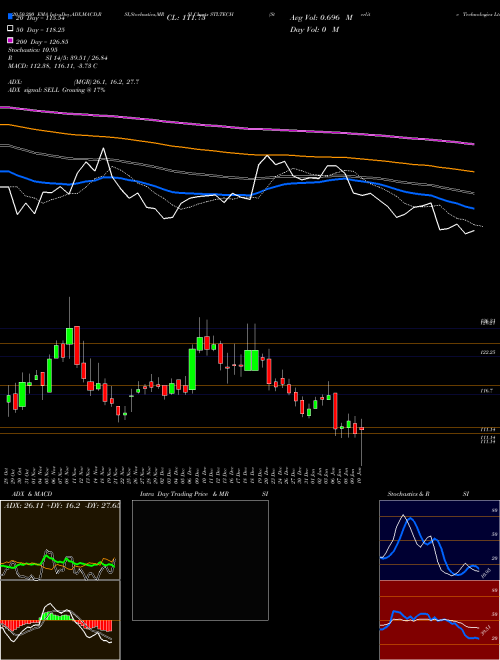
Task: Click the 'CL: 111.73' closing price label
Action: [x=186, y=18]
